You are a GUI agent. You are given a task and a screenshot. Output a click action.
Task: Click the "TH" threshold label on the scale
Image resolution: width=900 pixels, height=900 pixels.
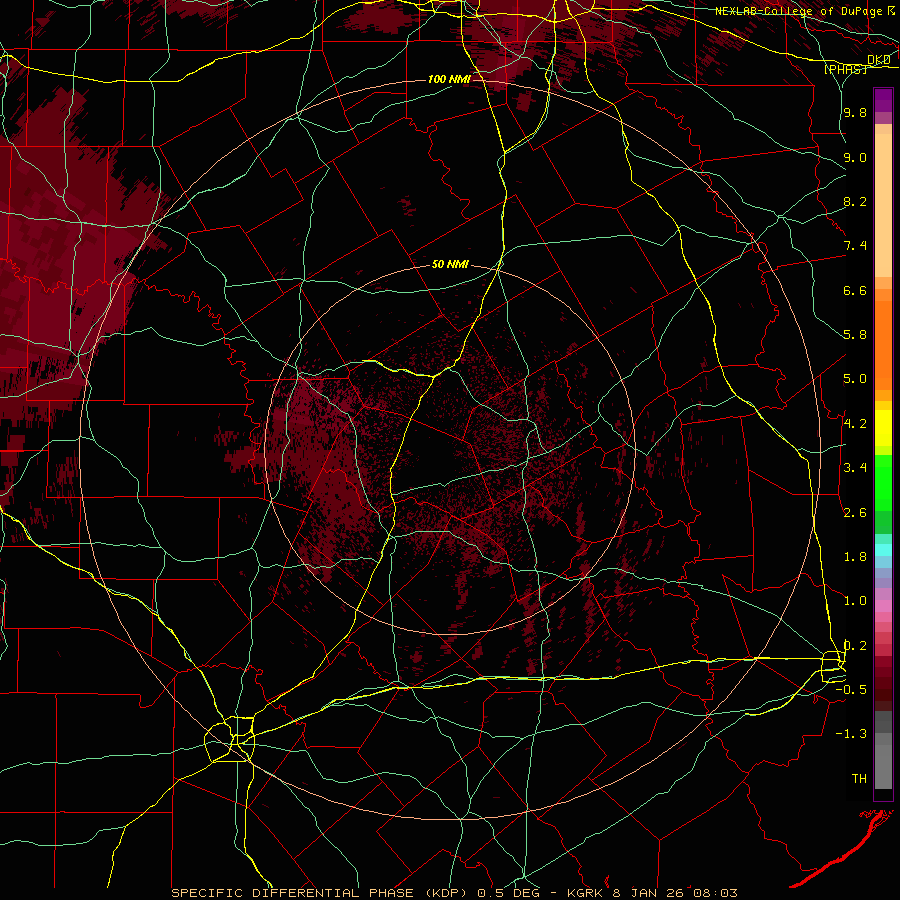point(859,779)
